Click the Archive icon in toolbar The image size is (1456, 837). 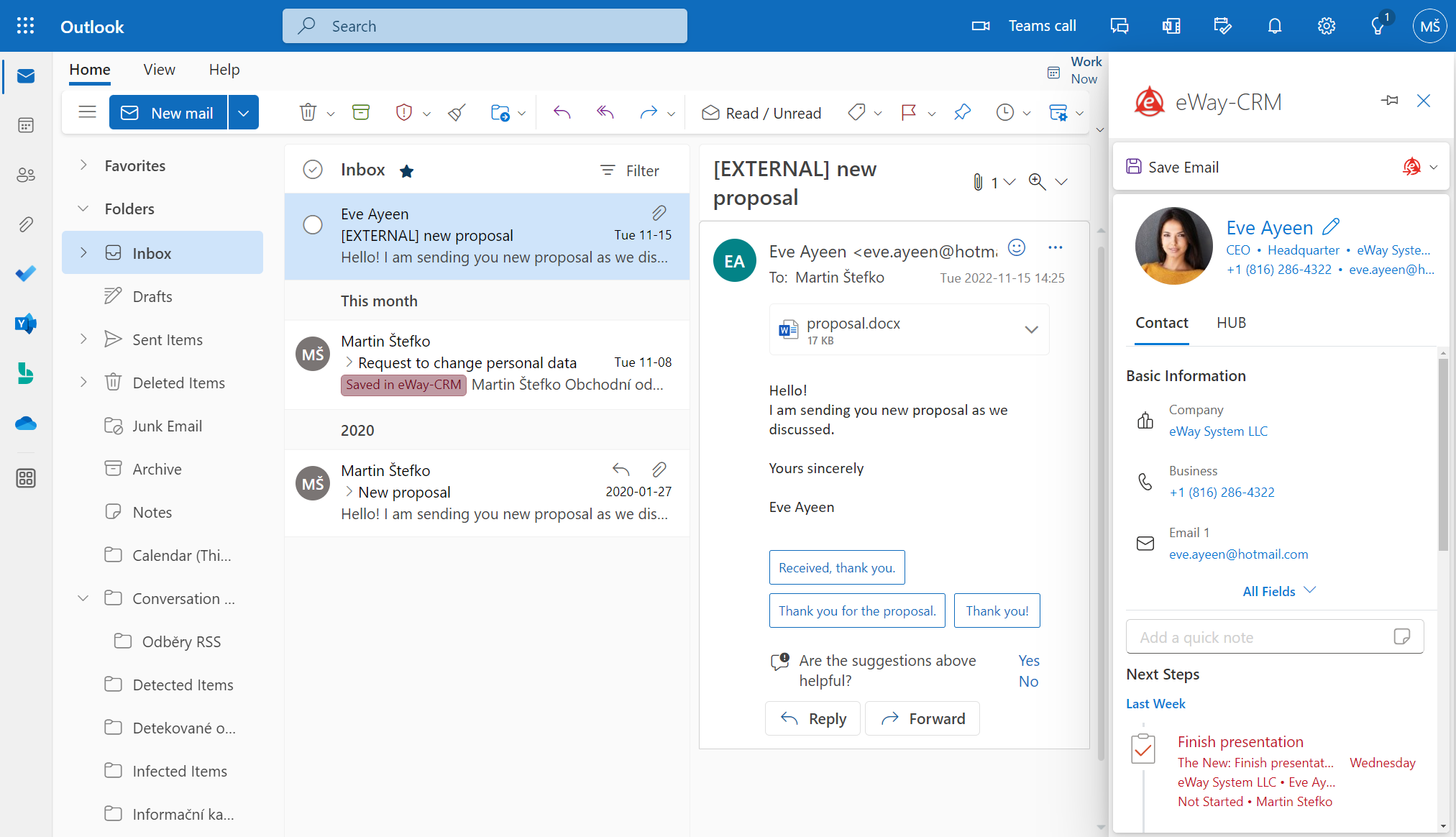361,113
